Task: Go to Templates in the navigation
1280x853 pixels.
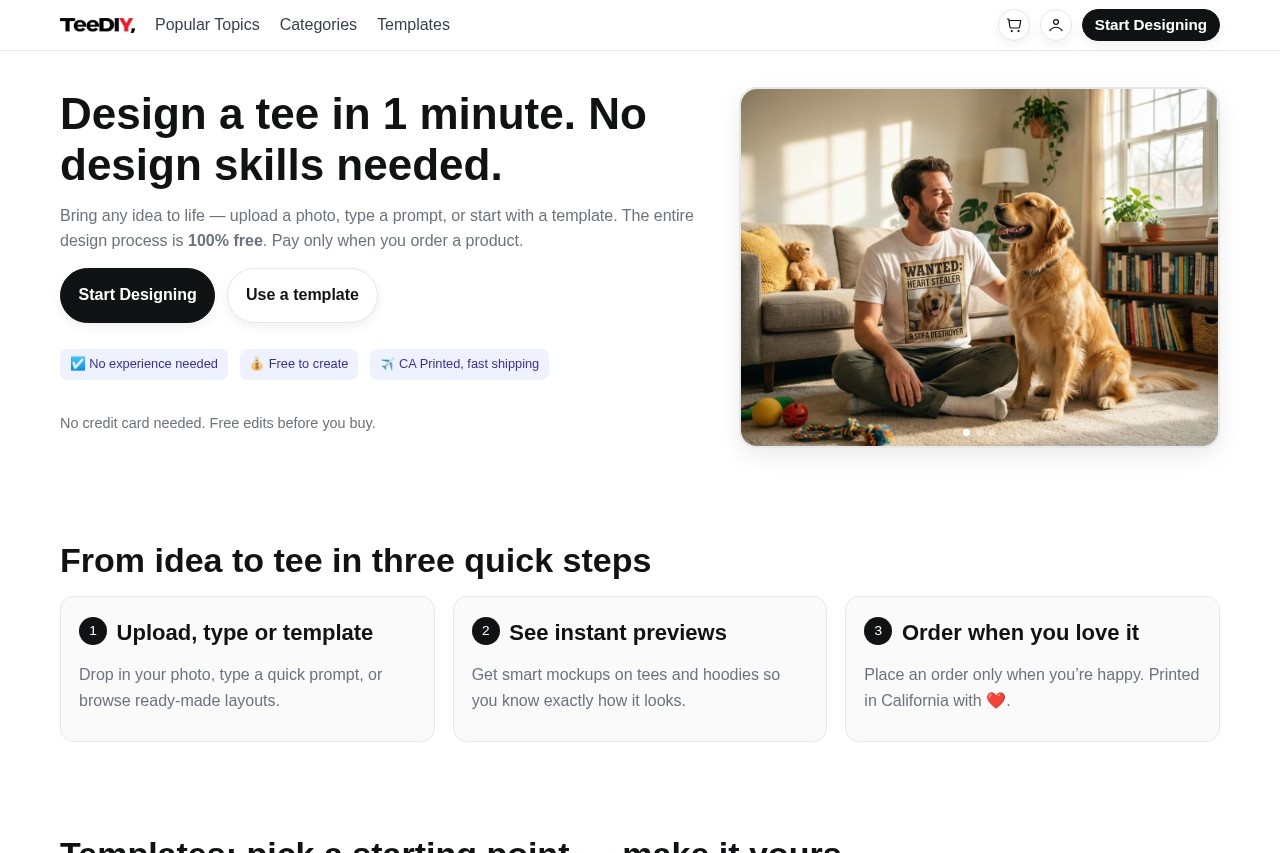Action: [x=413, y=25]
